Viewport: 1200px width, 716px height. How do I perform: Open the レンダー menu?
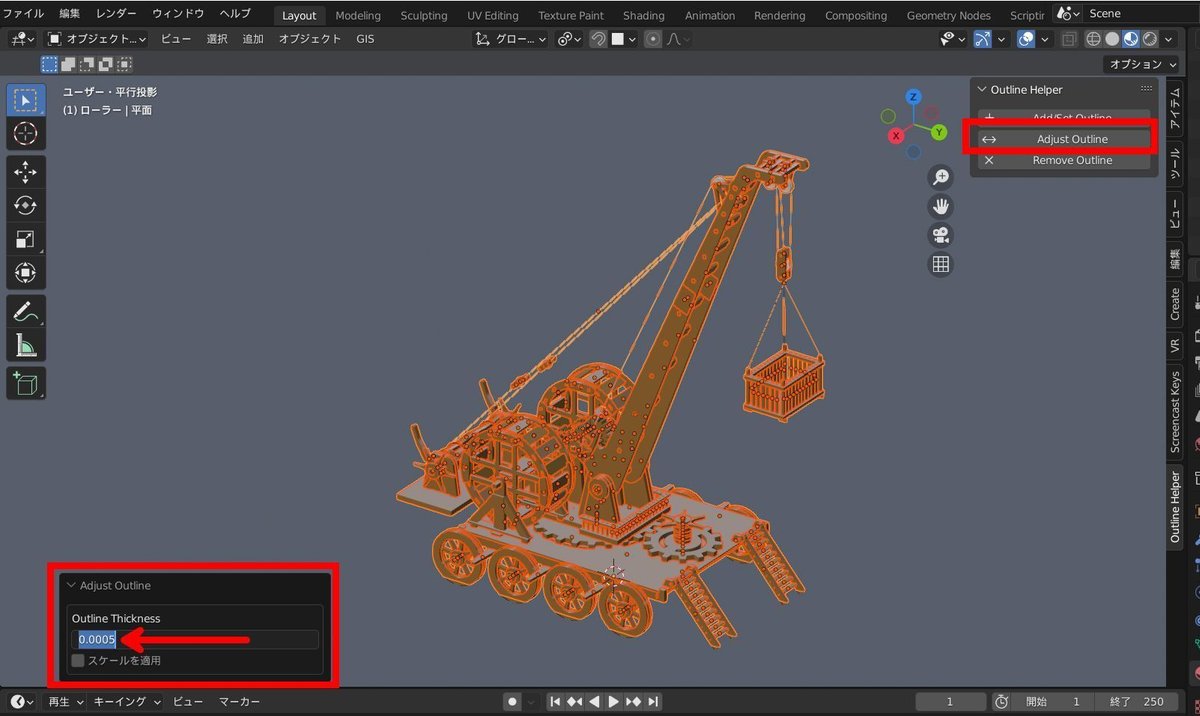pyautogui.click(x=116, y=14)
